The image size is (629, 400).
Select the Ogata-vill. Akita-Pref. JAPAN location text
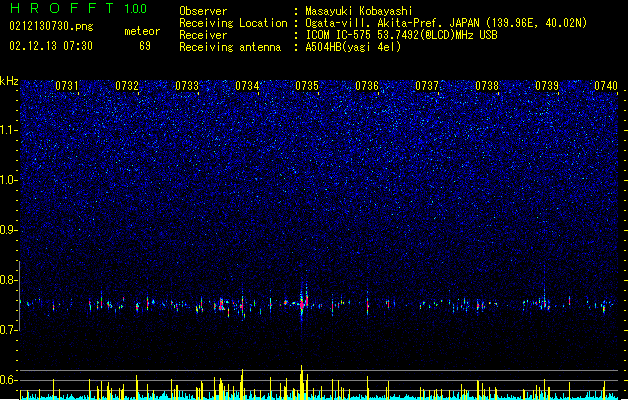[x=446, y=23]
